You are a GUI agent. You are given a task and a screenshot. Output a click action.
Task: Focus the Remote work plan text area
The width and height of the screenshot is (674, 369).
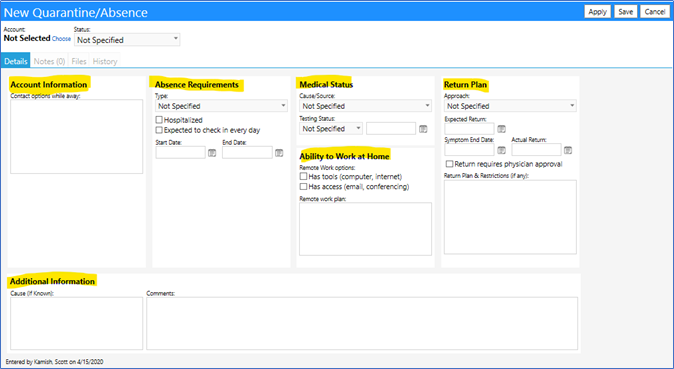pos(365,229)
